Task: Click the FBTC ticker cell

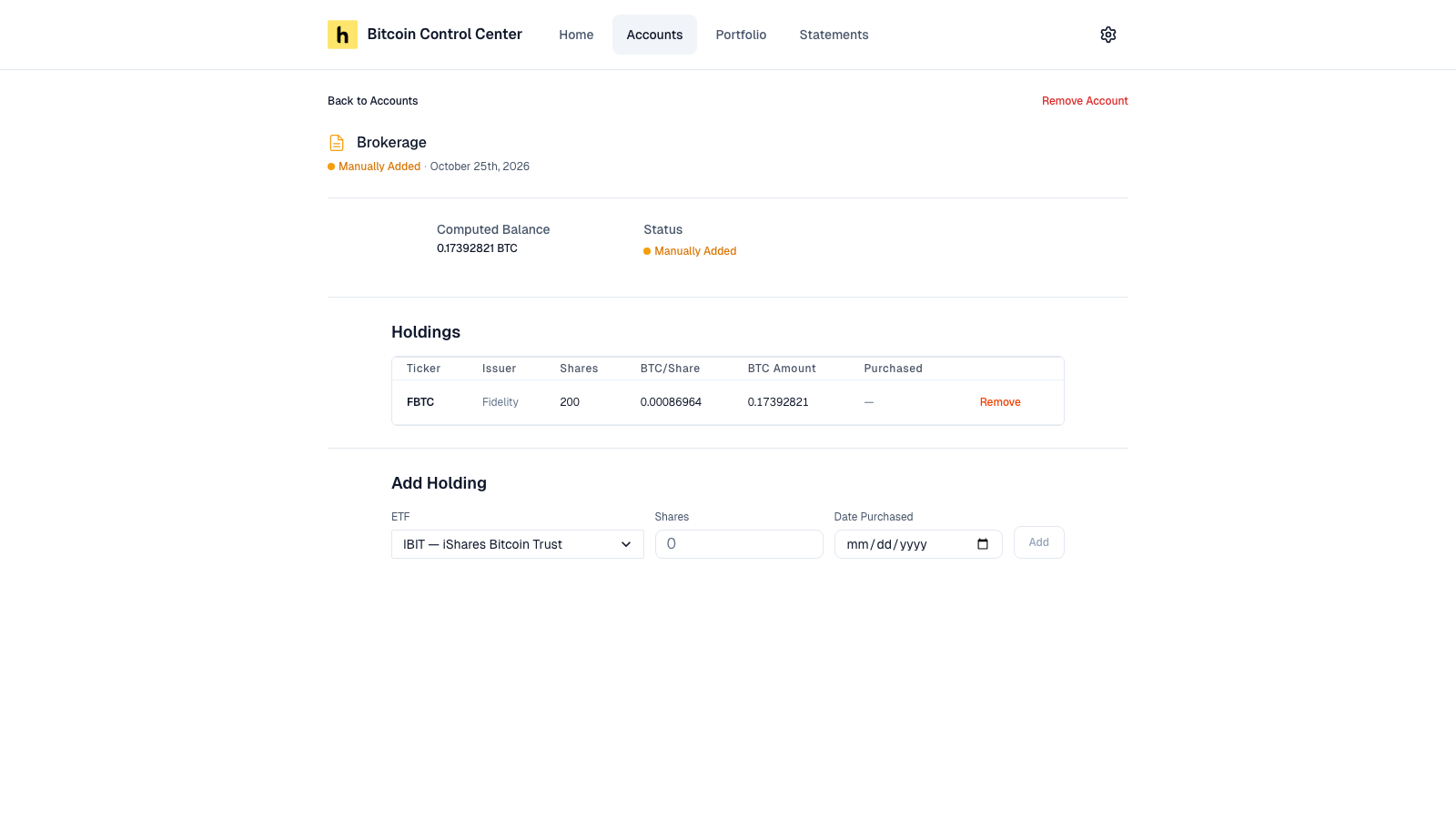Action: (x=420, y=402)
